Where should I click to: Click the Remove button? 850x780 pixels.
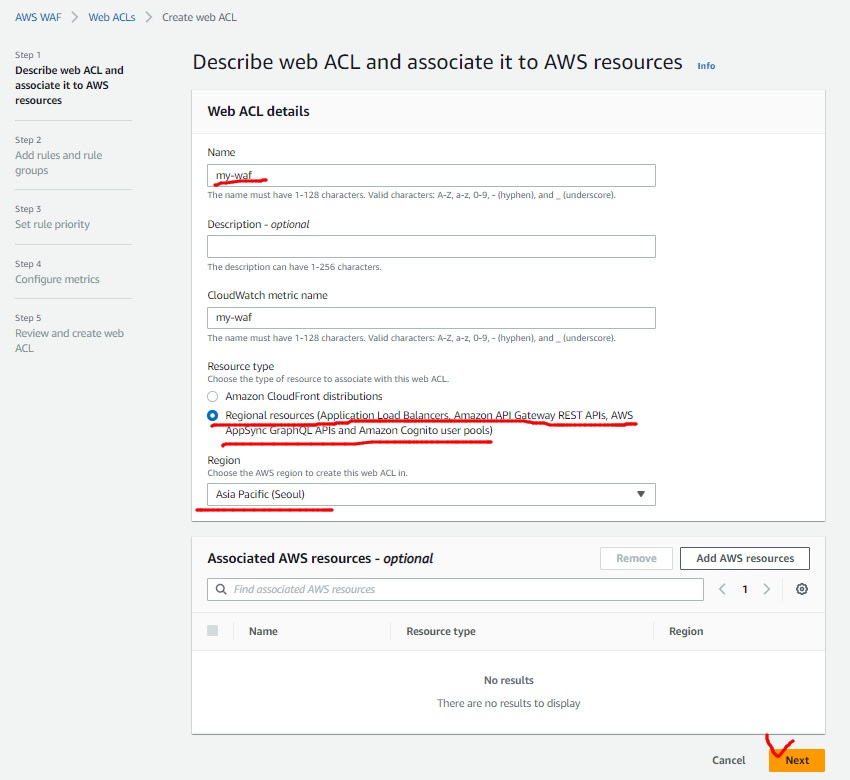[x=636, y=558]
